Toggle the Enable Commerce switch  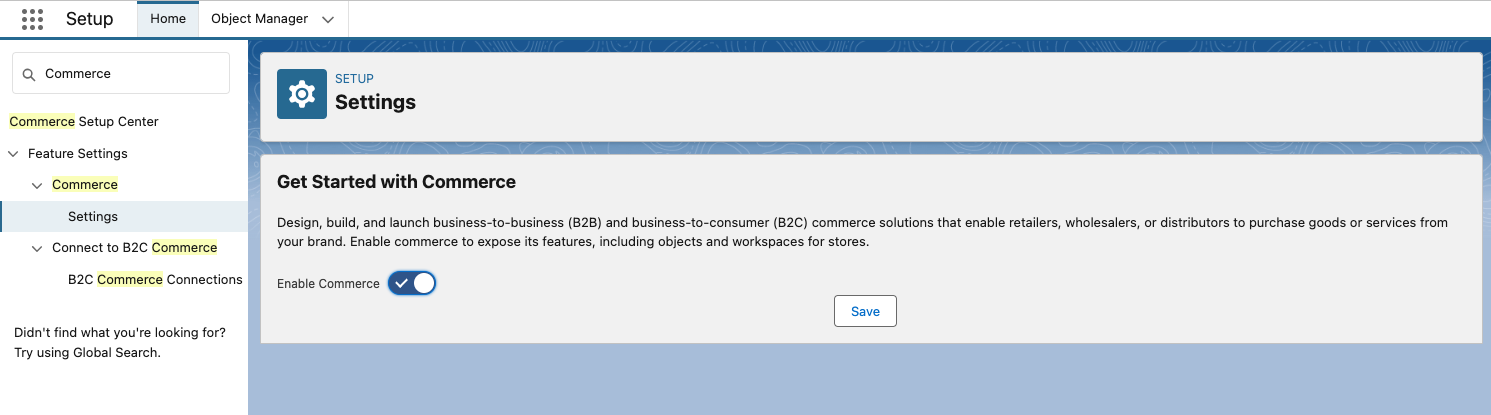coord(412,283)
